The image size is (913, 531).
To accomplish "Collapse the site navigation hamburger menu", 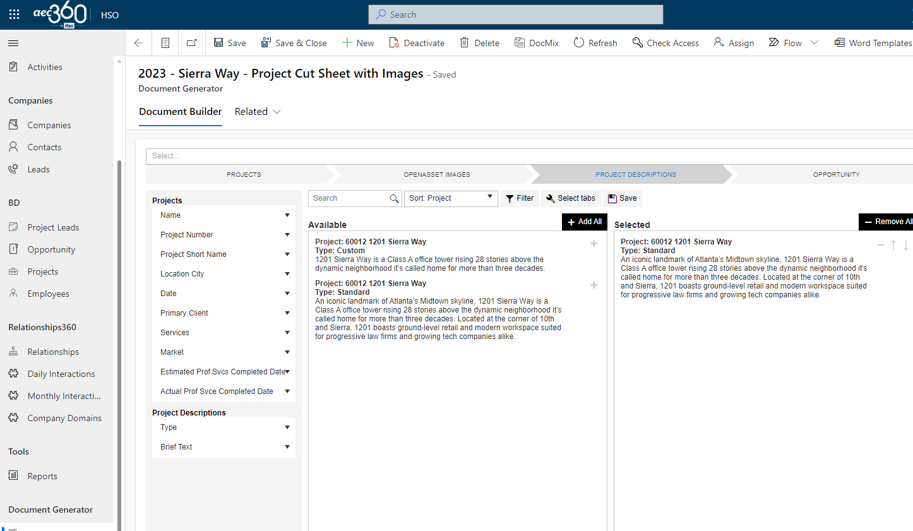I will click(x=13, y=43).
